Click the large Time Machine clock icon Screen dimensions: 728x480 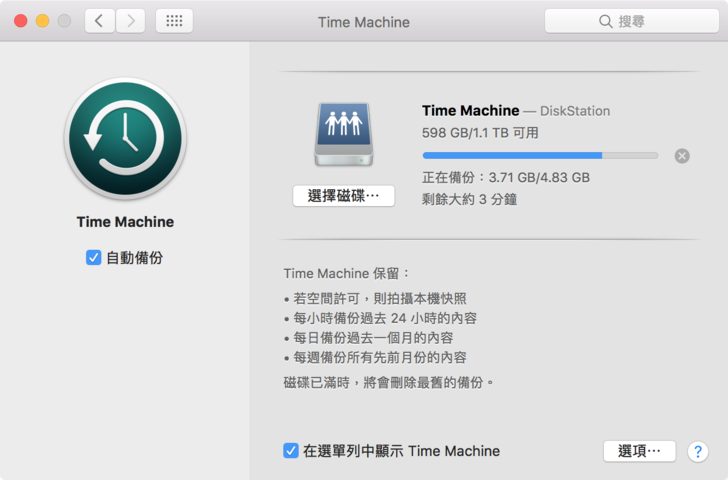[125, 137]
